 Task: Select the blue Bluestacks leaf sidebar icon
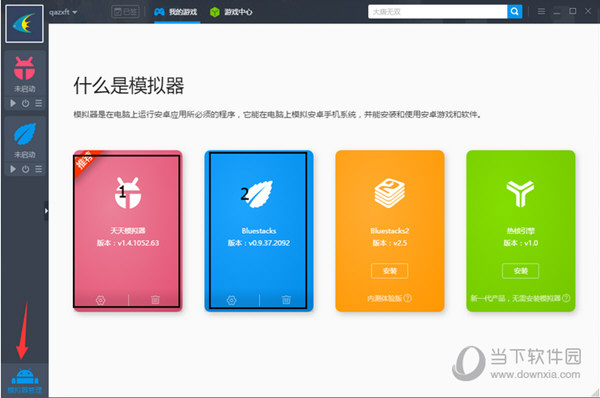(x=25, y=134)
